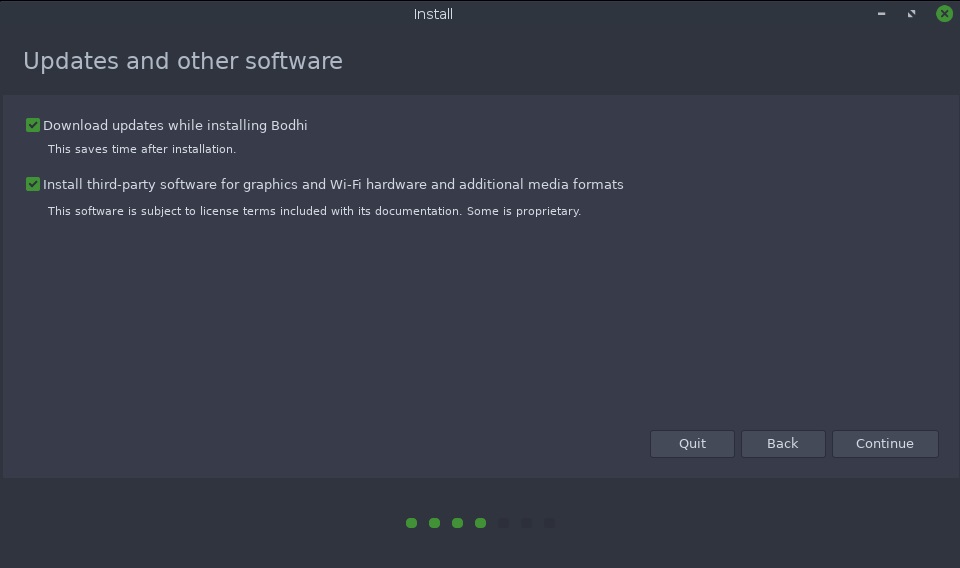Click the second green progress dot

[x=435, y=523]
